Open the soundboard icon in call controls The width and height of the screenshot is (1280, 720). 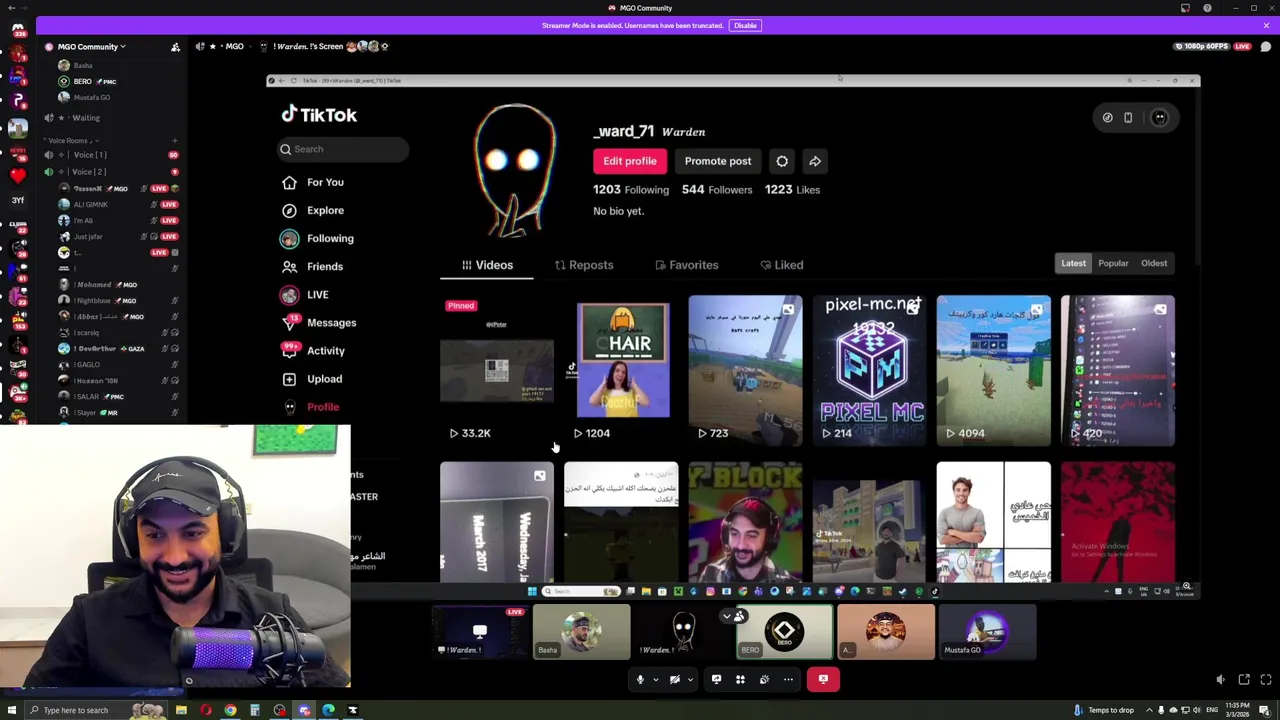(x=764, y=679)
